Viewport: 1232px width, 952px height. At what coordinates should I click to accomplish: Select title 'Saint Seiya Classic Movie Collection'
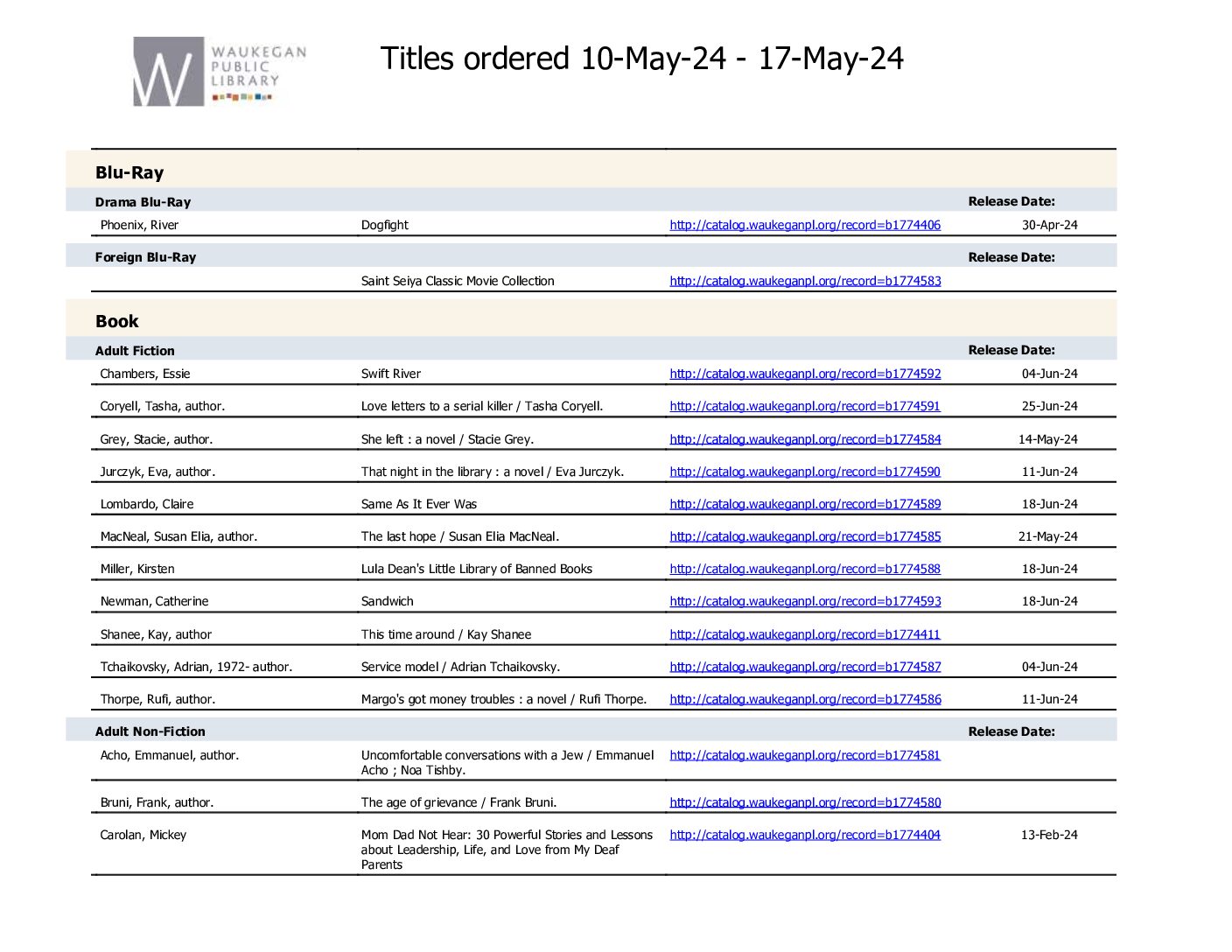point(458,281)
